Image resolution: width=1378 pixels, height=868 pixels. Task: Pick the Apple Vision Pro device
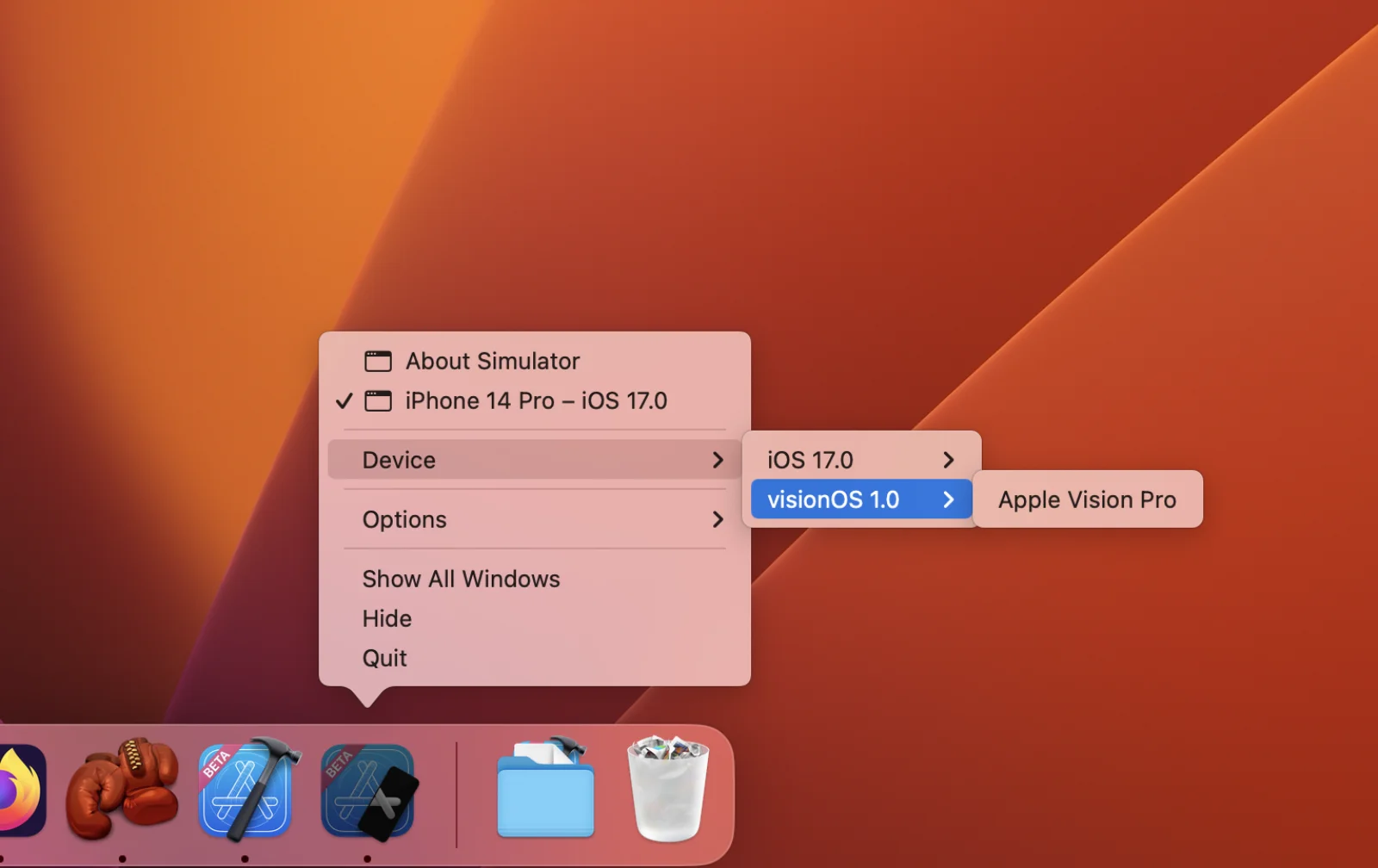pyautogui.click(x=1087, y=499)
